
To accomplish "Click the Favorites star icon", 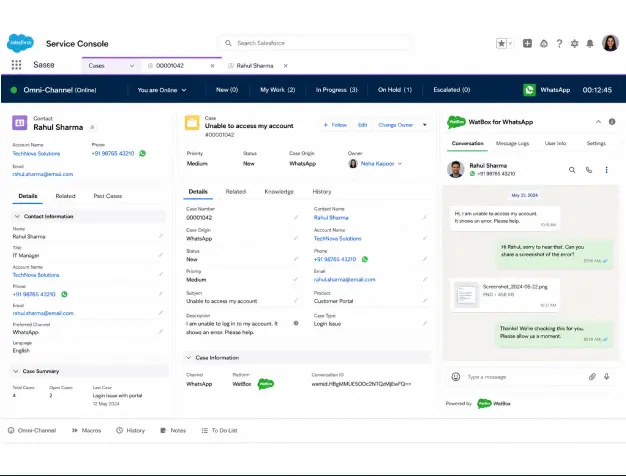I will coord(501,43).
